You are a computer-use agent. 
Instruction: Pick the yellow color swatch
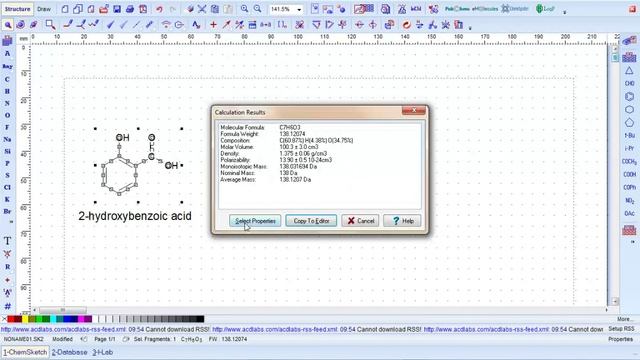click(x=25, y=319)
